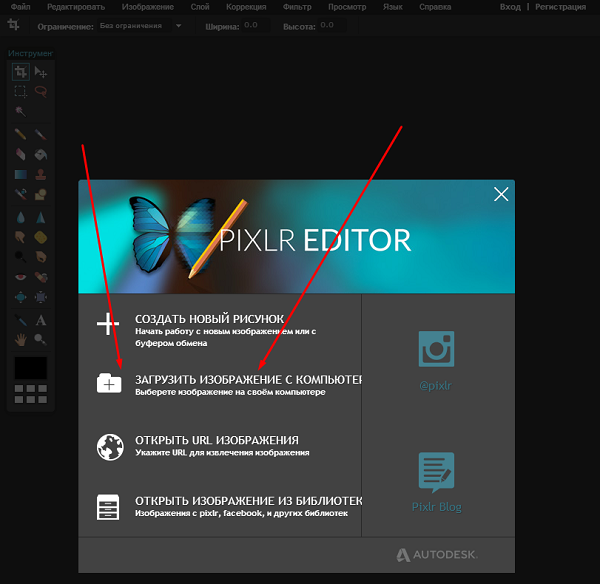This screenshot has width=600, height=584.
Task: Open the Файл menu
Action: pos(21,7)
